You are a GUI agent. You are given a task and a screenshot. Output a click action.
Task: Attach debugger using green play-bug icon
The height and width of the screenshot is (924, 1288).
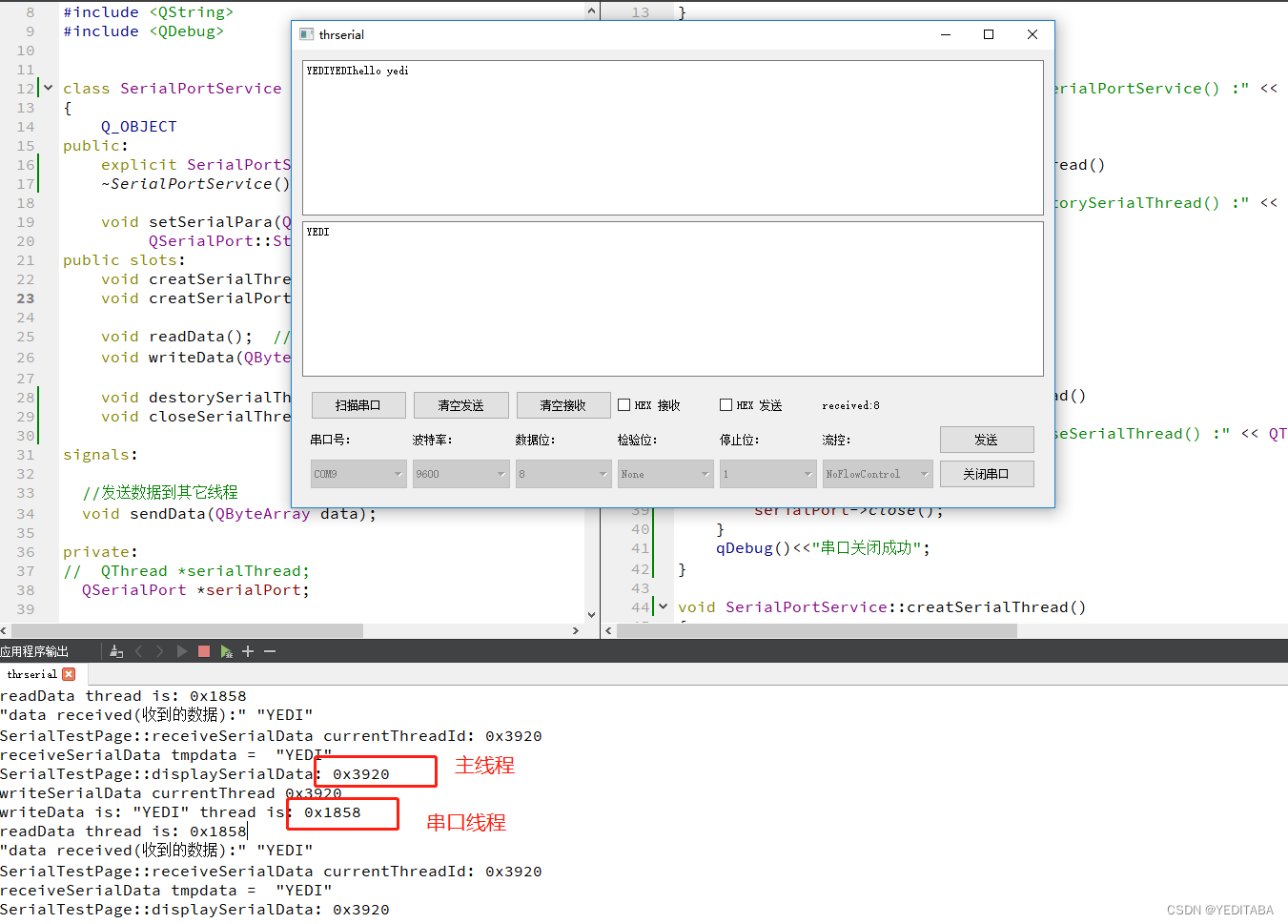(x=226, y=651)
